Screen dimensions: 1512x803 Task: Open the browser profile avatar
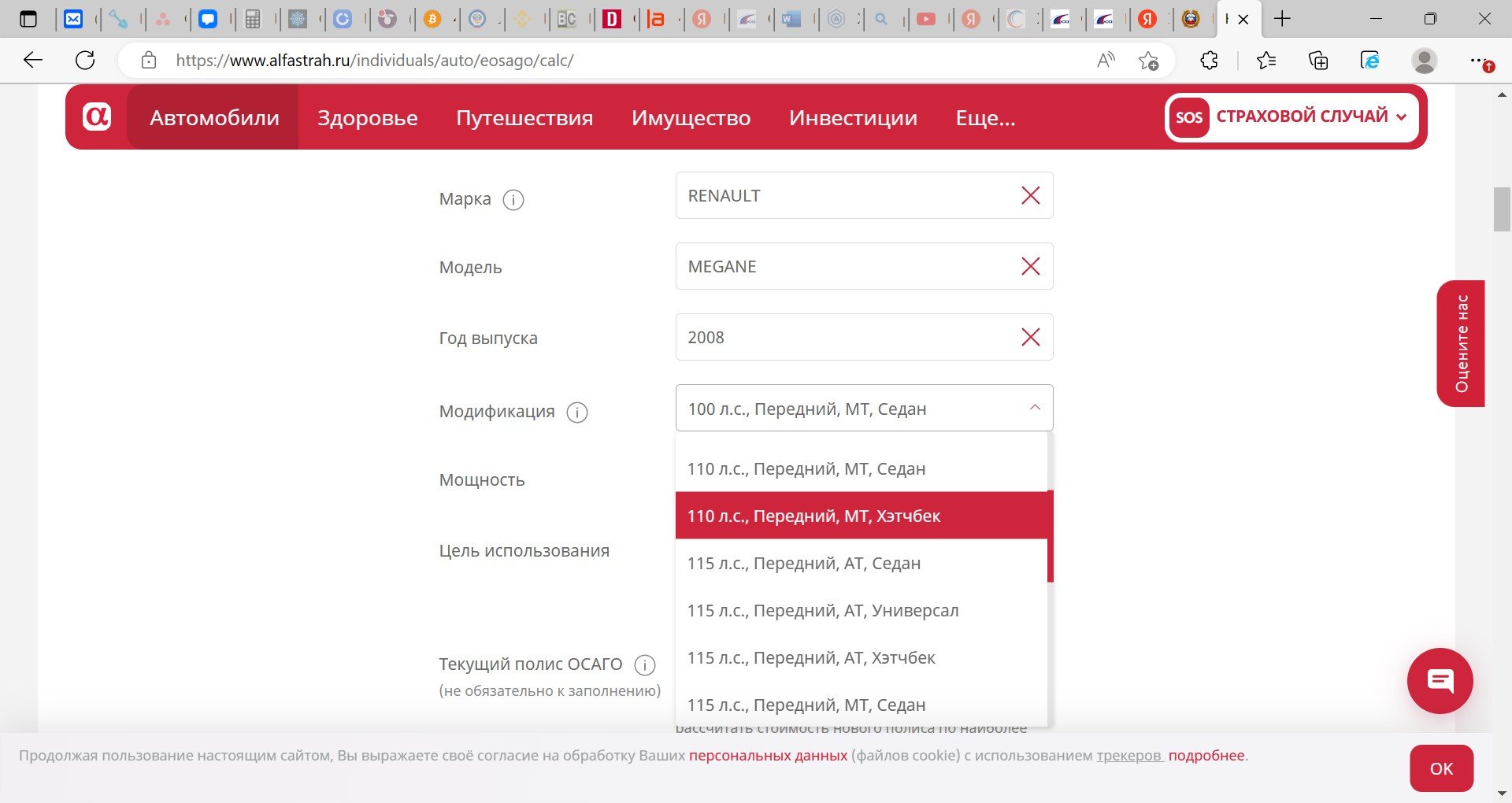(x=1424, y=60)
